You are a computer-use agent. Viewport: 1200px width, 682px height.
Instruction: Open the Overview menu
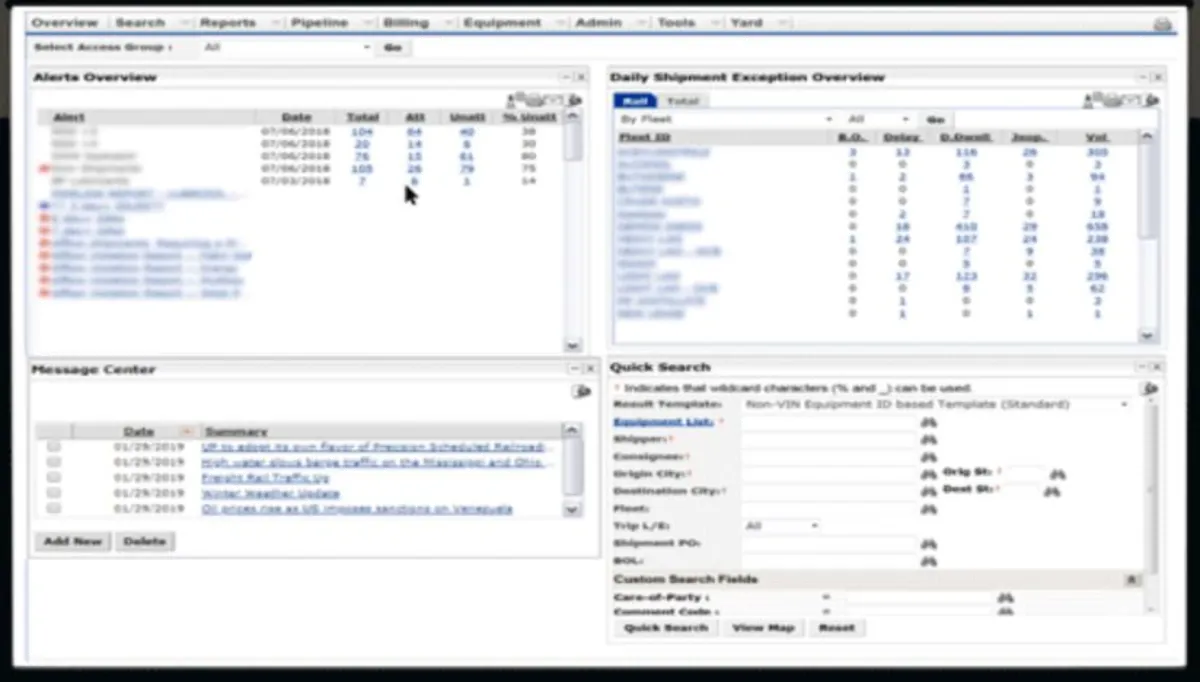tap(65, 23)
